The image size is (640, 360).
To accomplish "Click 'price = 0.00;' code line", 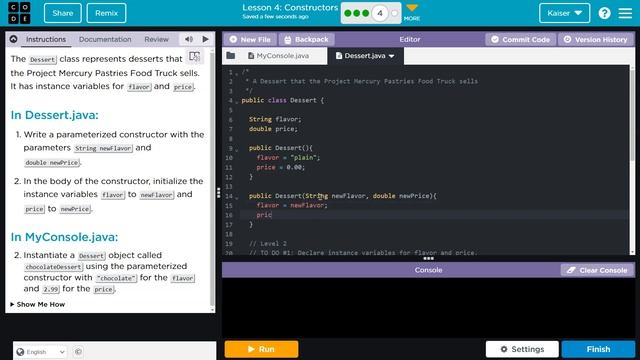I will point(280,167).
